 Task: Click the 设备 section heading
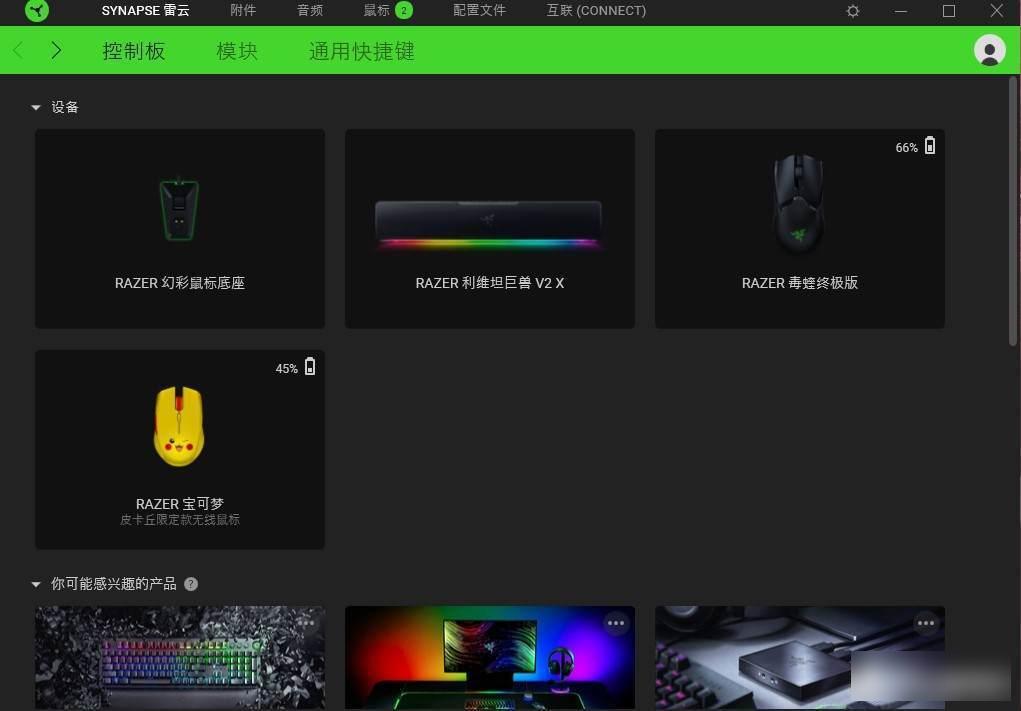(64, 107)
